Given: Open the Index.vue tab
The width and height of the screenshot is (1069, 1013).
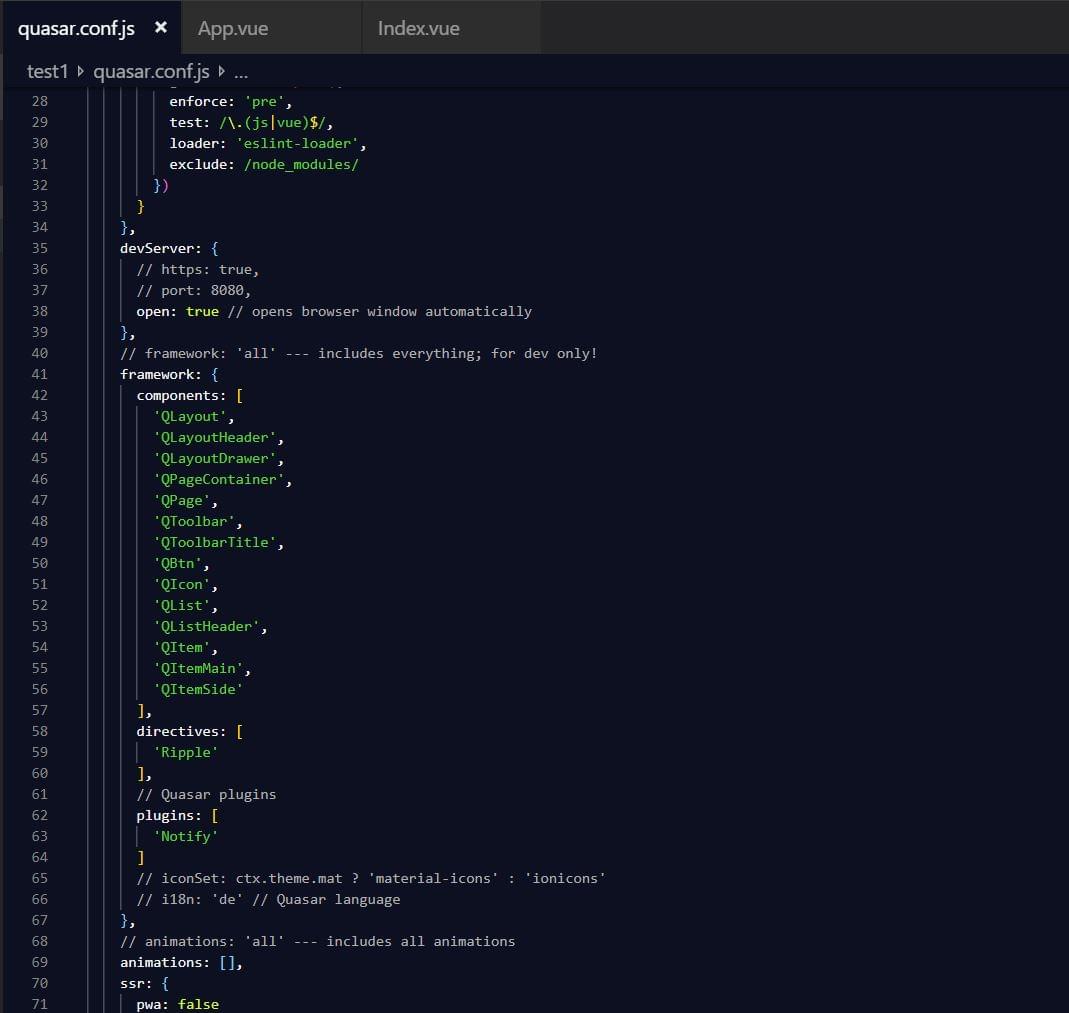Looking at the screenshot, I should pos(418,28).
